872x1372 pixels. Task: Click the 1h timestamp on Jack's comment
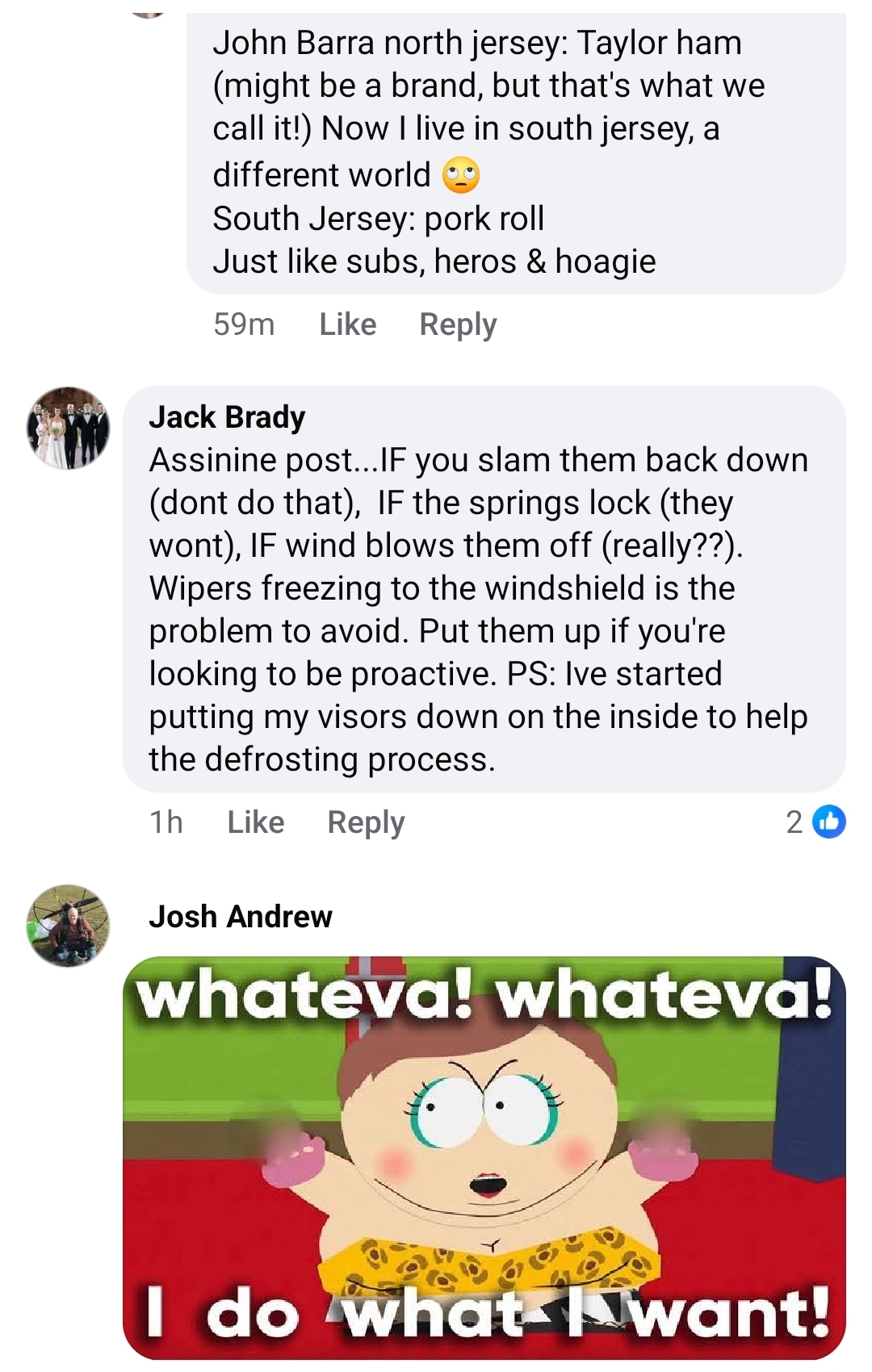click(166, 822)
